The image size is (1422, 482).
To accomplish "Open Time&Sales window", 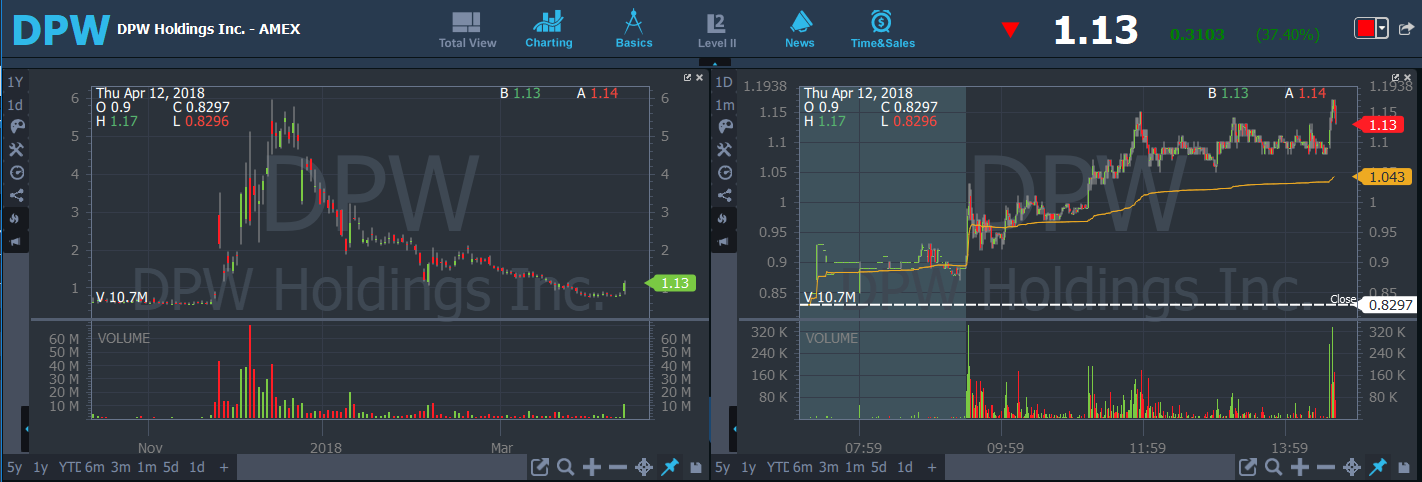I will click(882, 30).
